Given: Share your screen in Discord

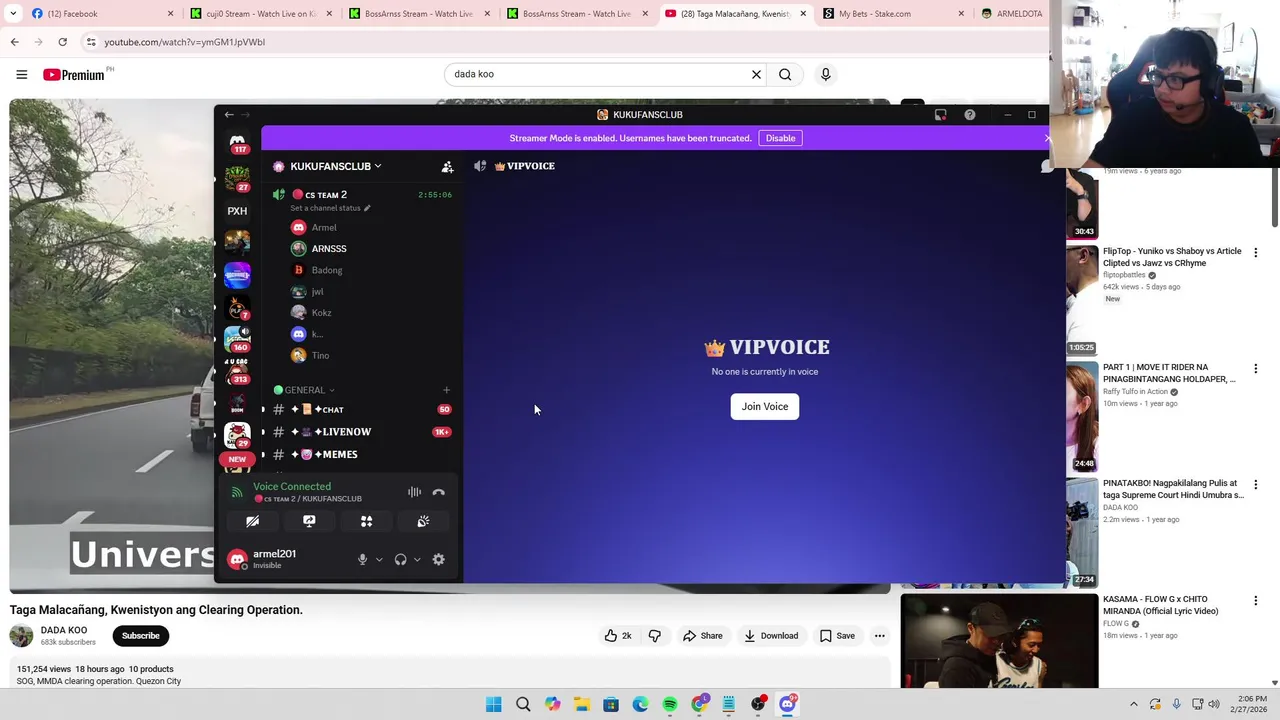Looking at the screenshot, I should (x=309, y=521).
